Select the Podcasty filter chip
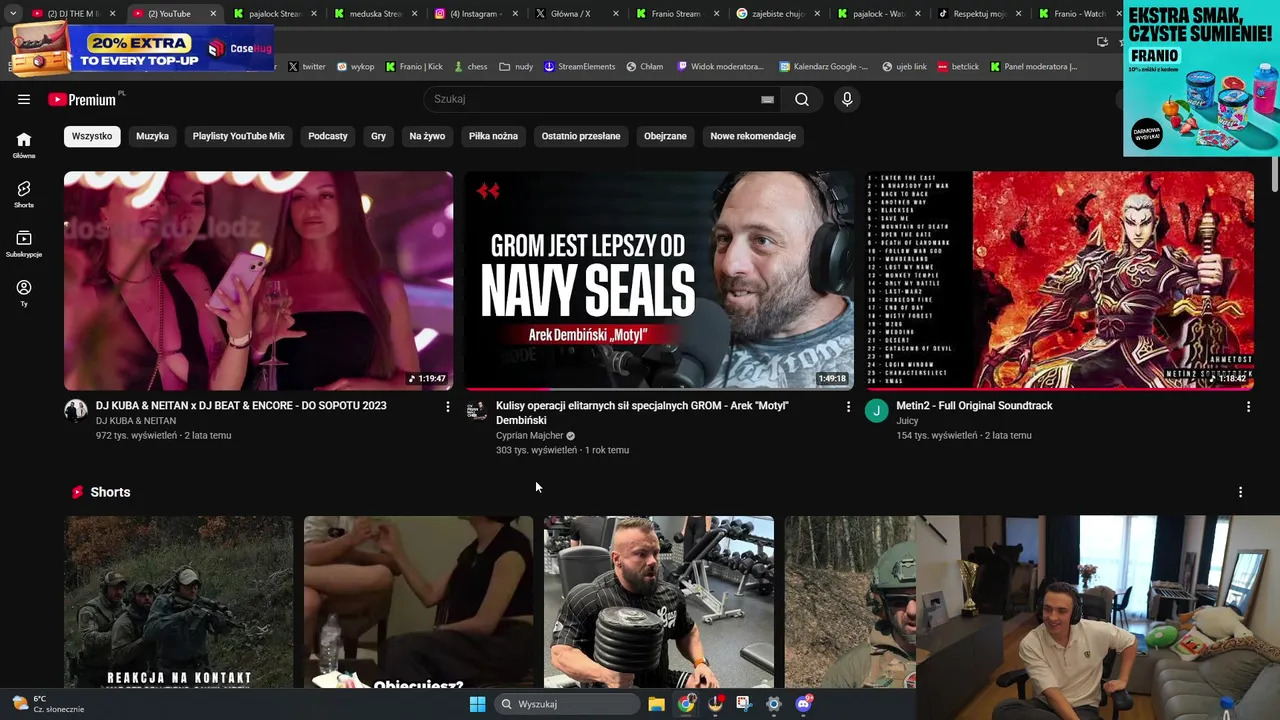The width and height of the screenshot is (1280, 720). pyautogui.click(x=328, y=136)
